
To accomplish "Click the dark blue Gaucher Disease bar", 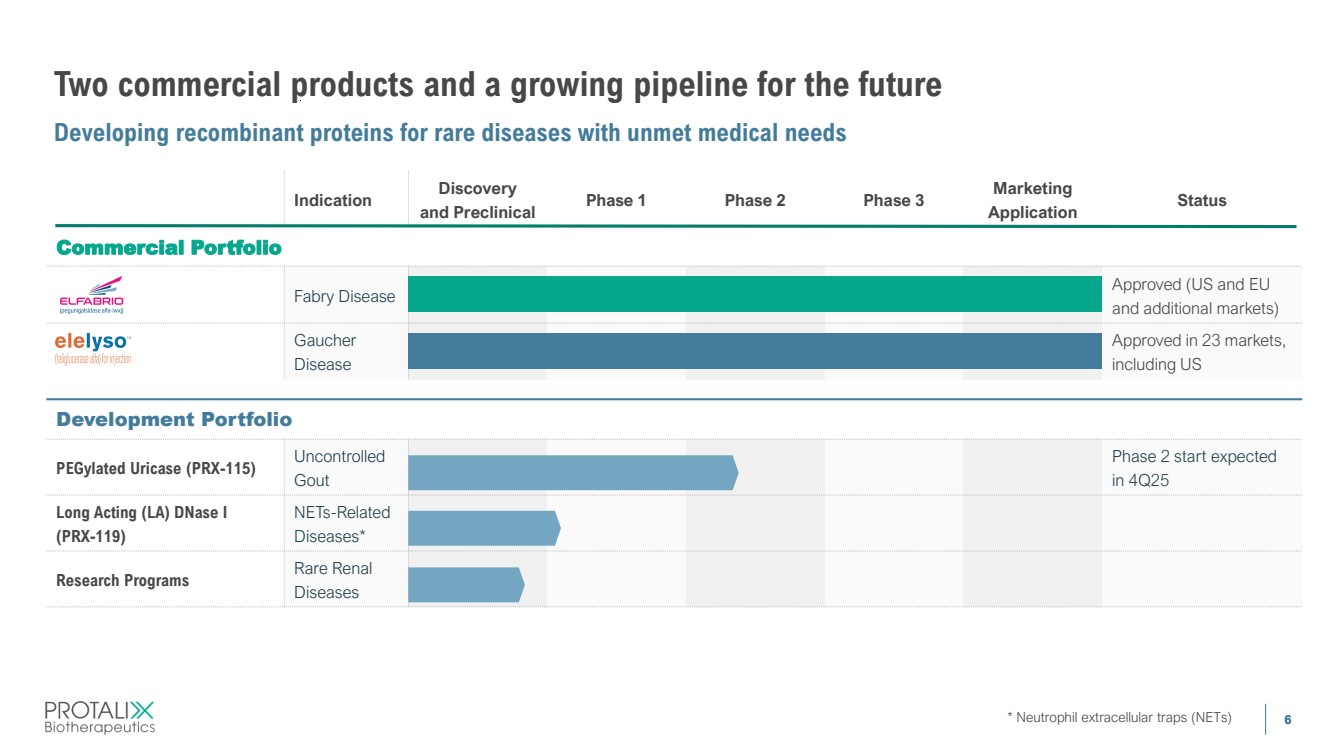I will pyautogui.click(x=754, y=351).
